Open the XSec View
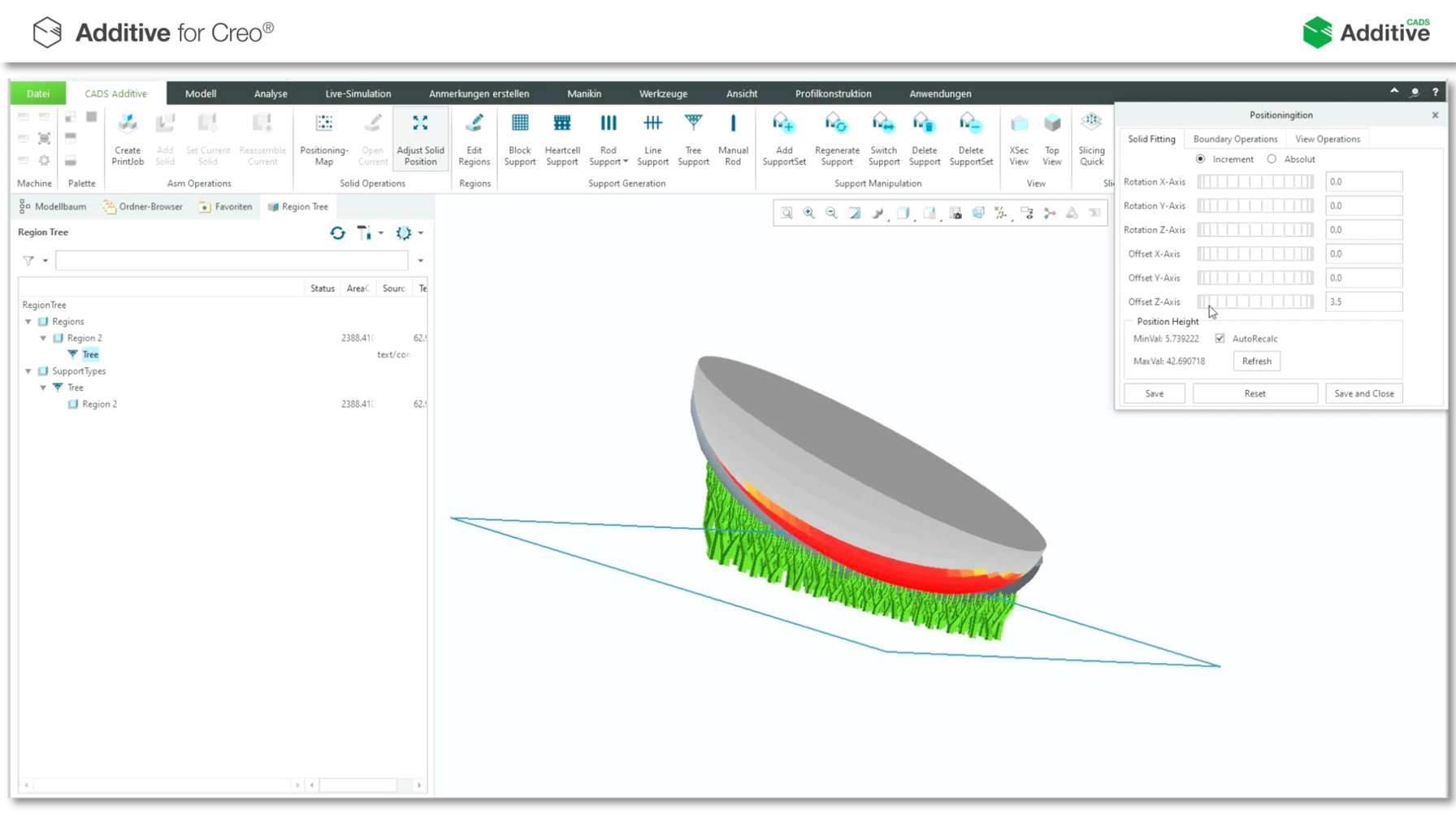This screenshot has height=819, width=1456. [x=1019, y=139]
